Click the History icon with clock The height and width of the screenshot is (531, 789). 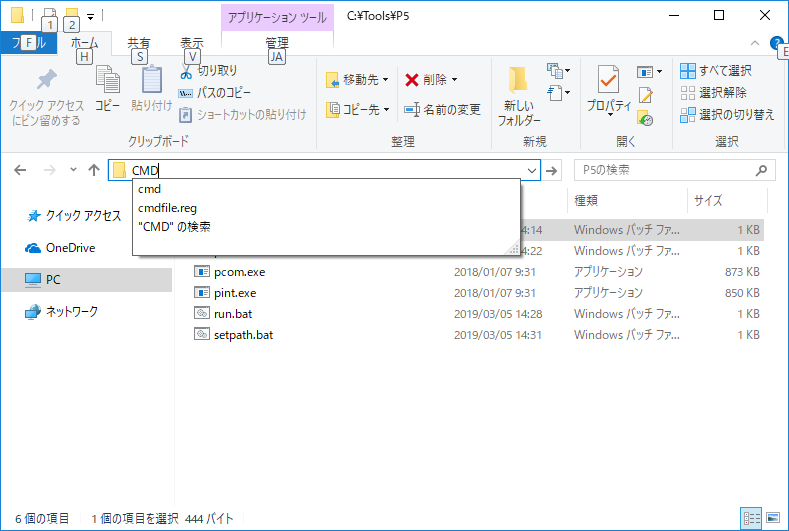(x=645, y=118)
